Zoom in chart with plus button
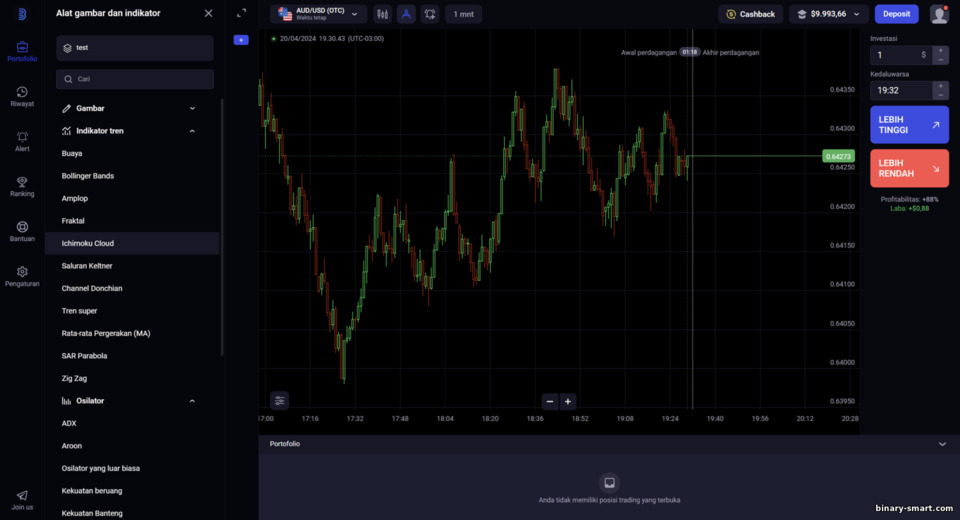 click(x=568, y=401)
